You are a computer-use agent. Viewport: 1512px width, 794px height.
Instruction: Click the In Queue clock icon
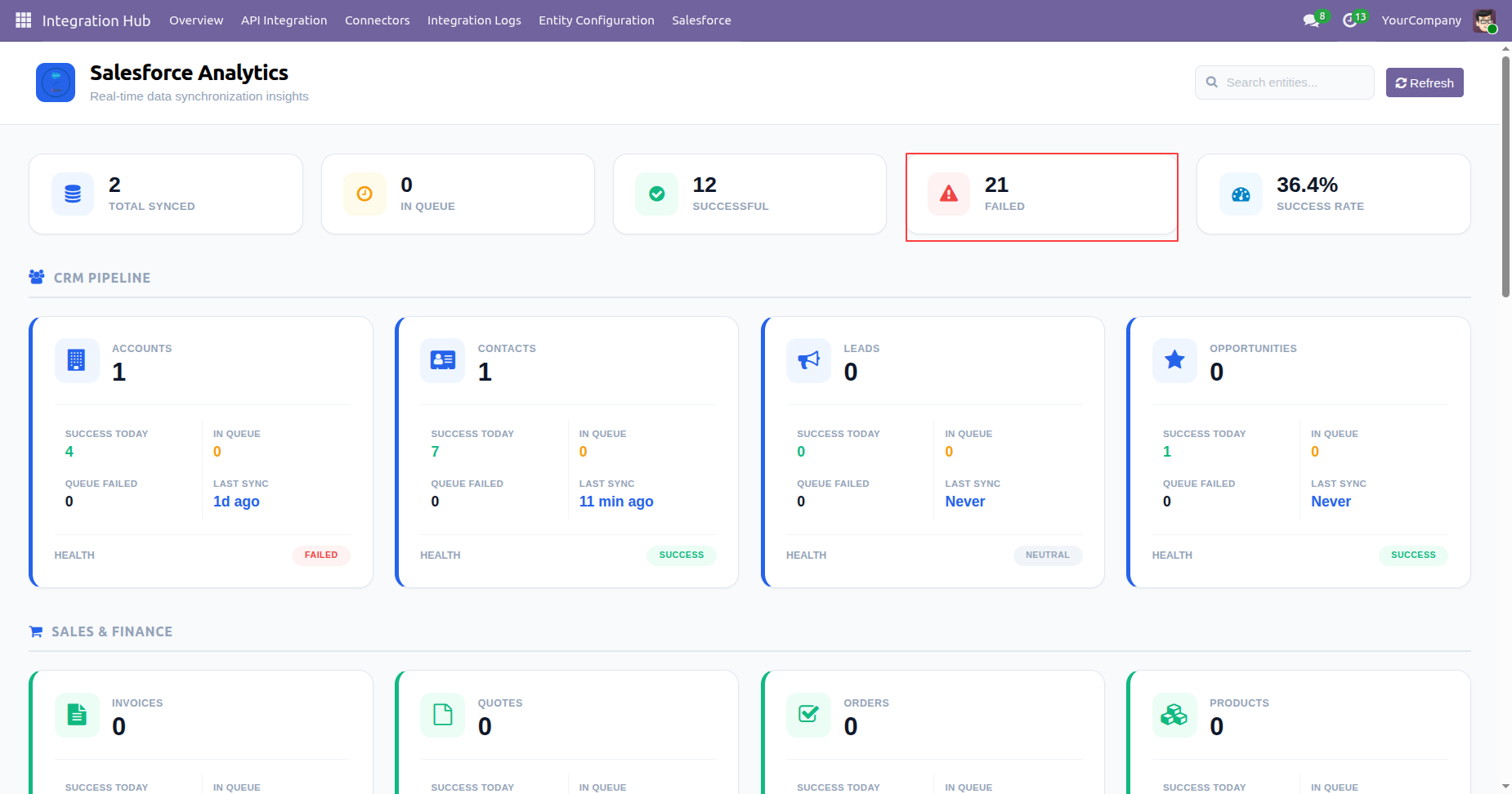coord(365,194)
